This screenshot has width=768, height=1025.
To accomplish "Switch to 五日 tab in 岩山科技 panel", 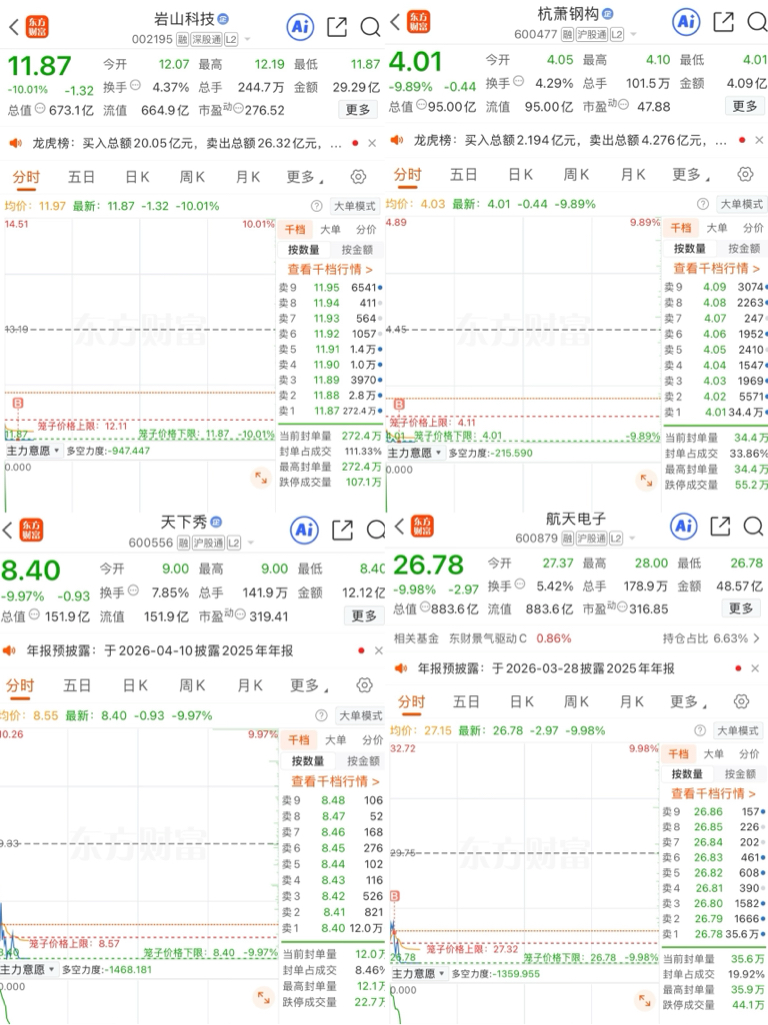I will pyautogui.click(x=81, y=177).
